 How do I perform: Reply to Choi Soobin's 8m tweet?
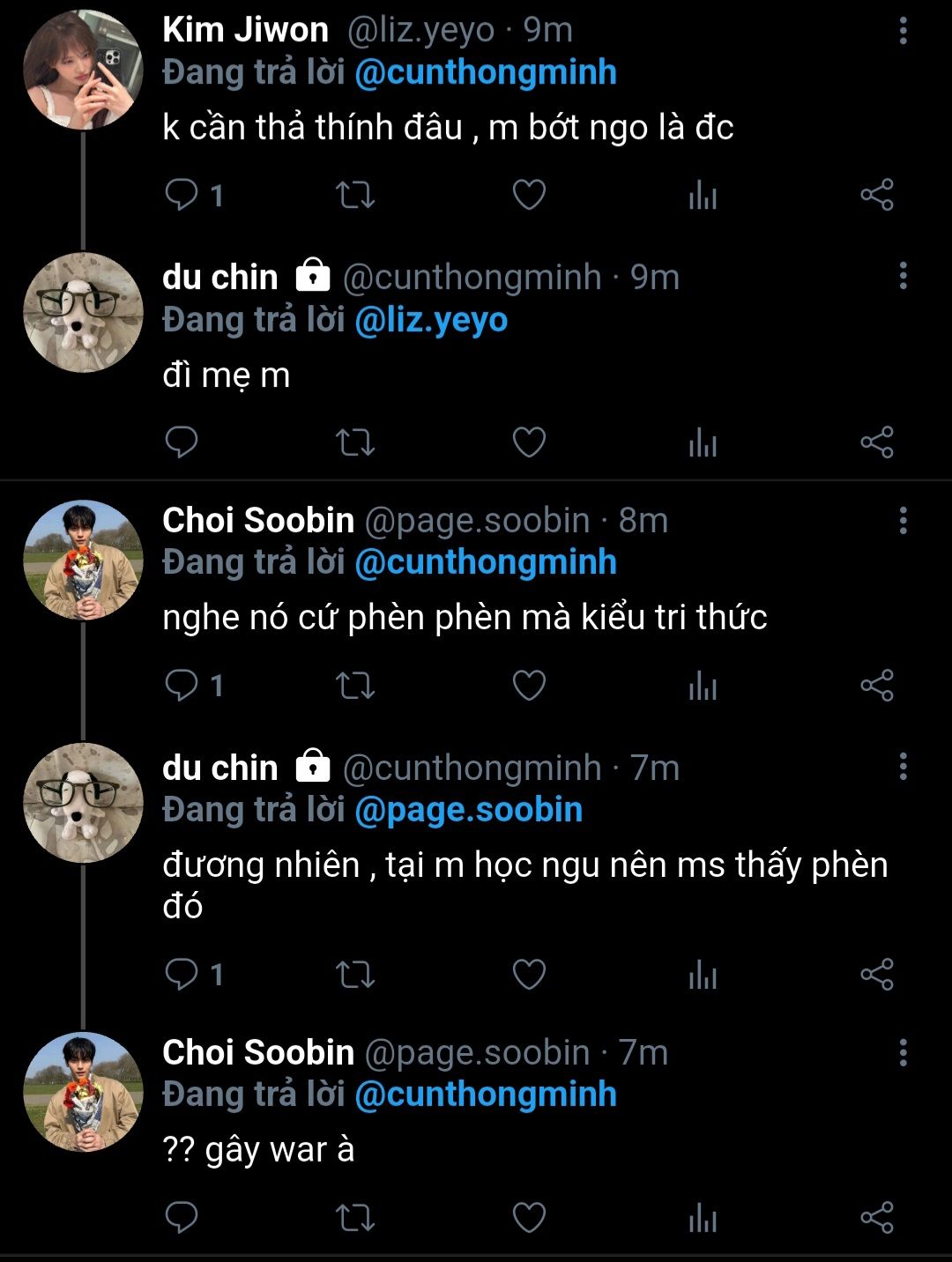(182, 686)
